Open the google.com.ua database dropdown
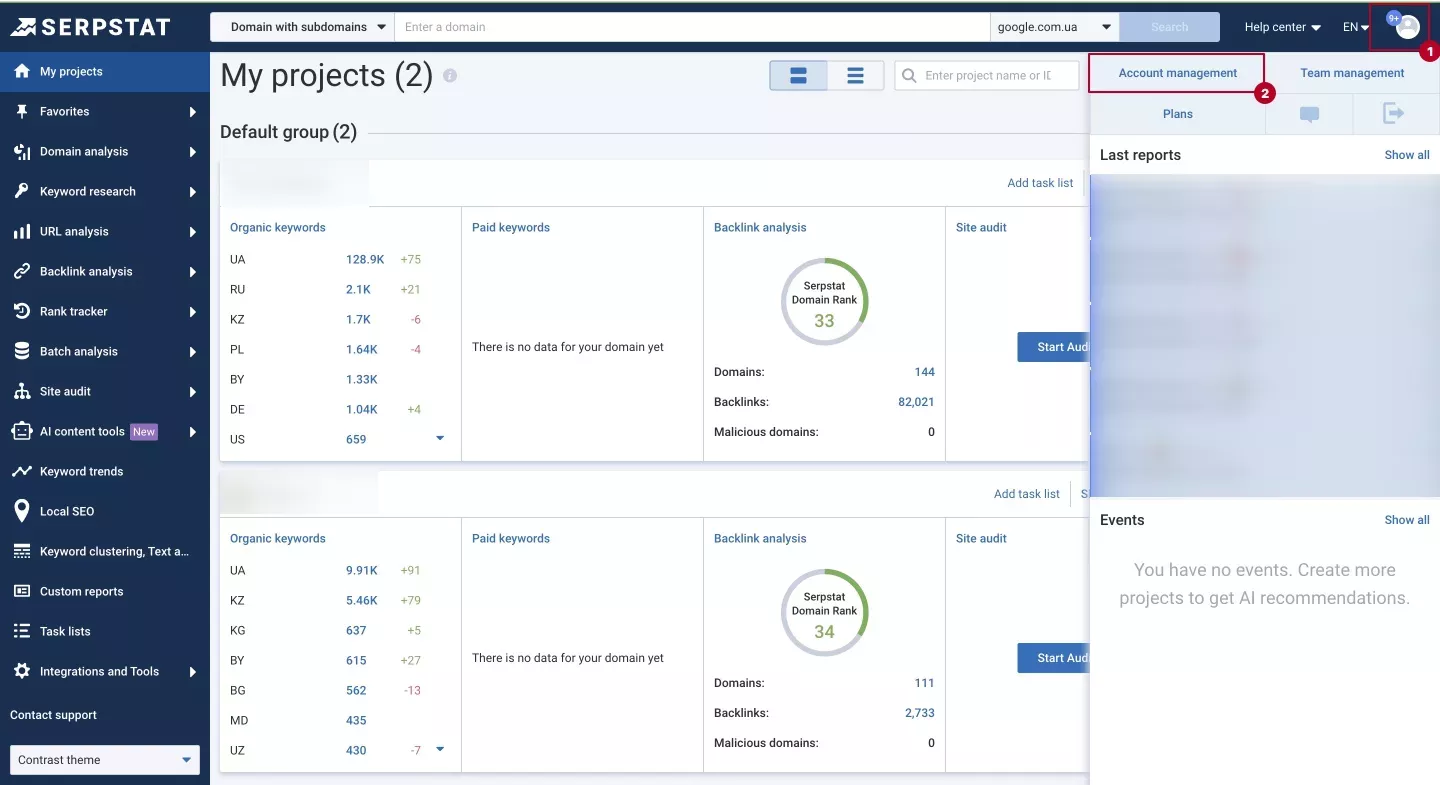 click(1055, 27)
